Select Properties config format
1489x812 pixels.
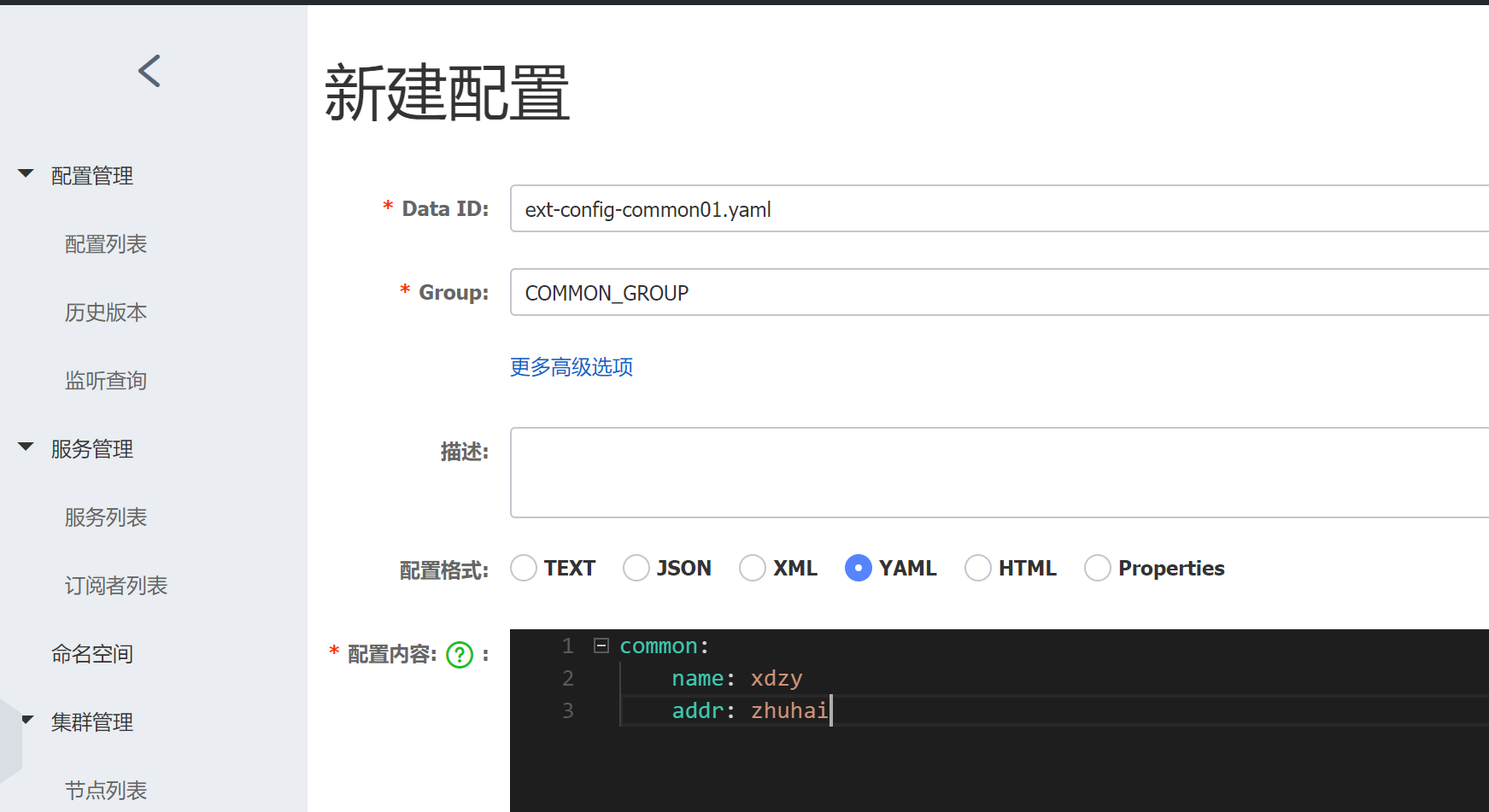[1098, 568]
